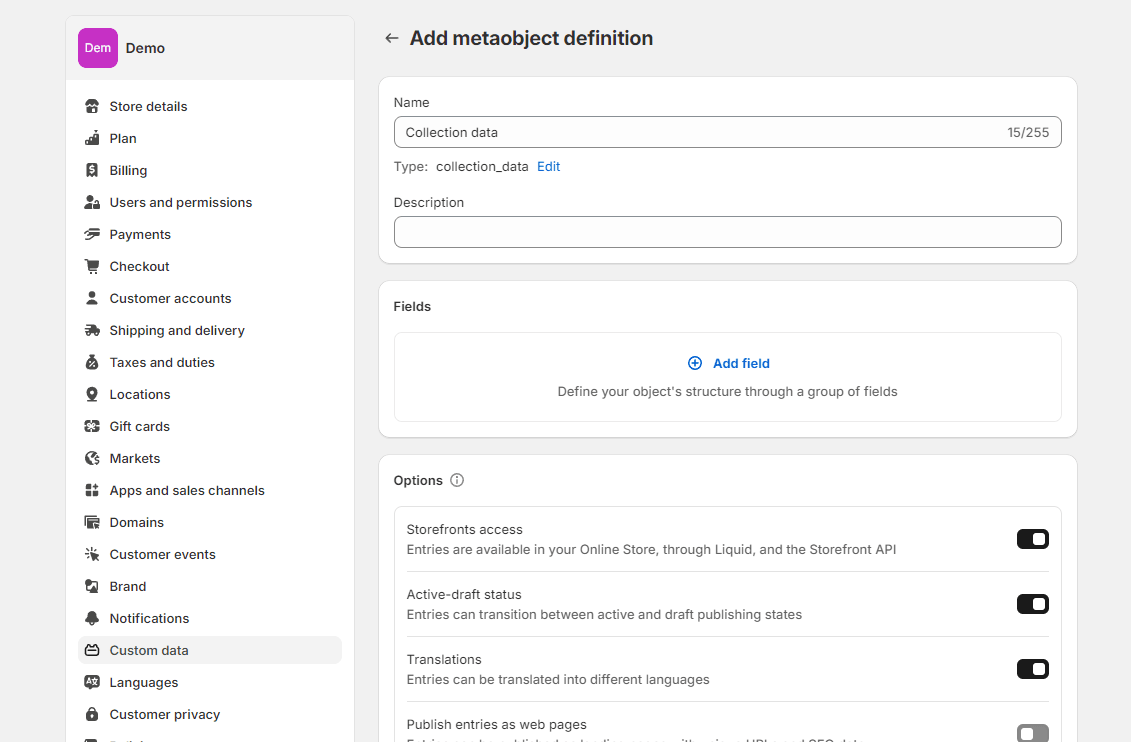Image resolution: width=1131 pixels, height=742 pixels.
Task: Click inside the Description field
Action: [728, 231]
